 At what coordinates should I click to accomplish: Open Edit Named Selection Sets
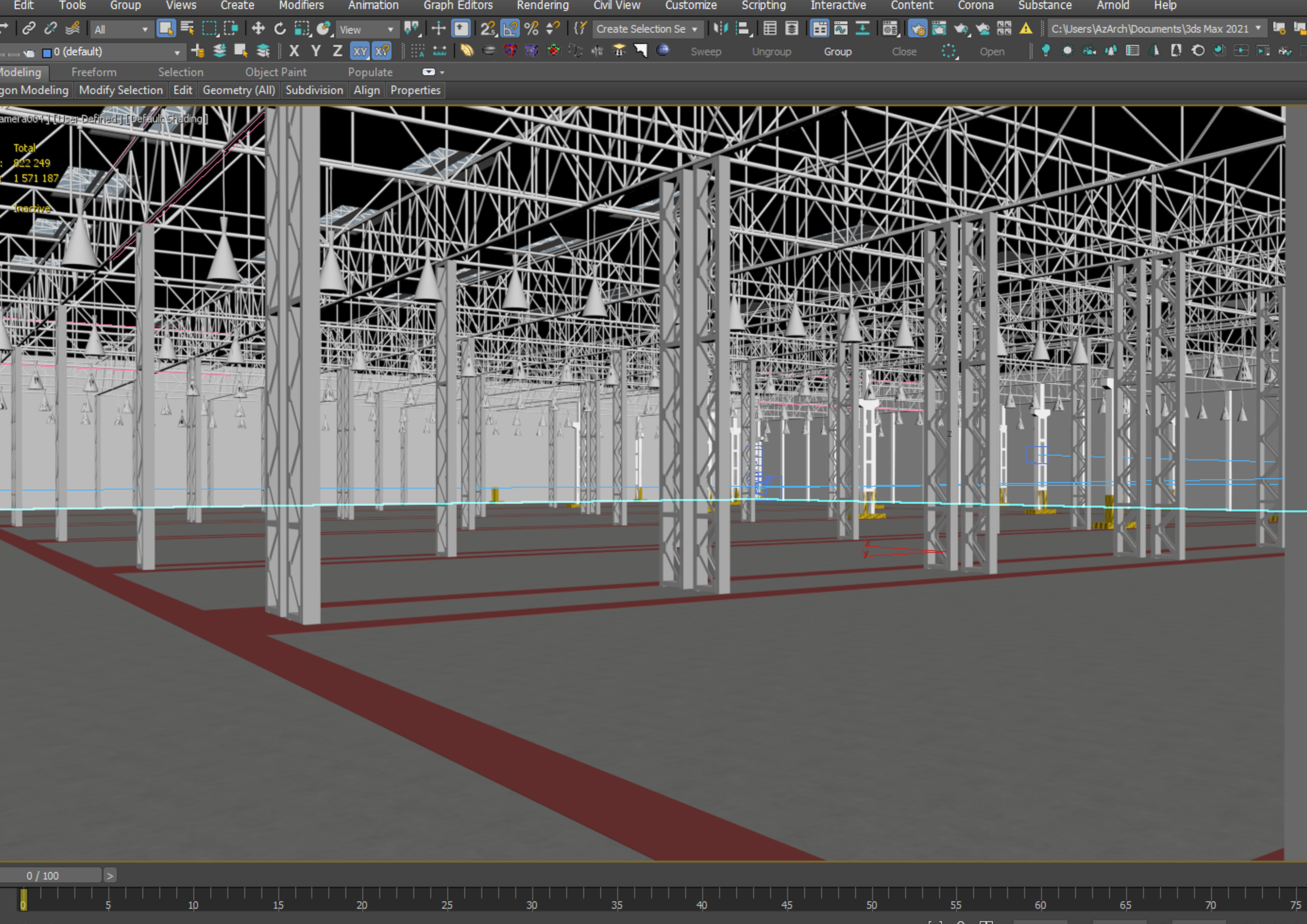click(580, 28)
